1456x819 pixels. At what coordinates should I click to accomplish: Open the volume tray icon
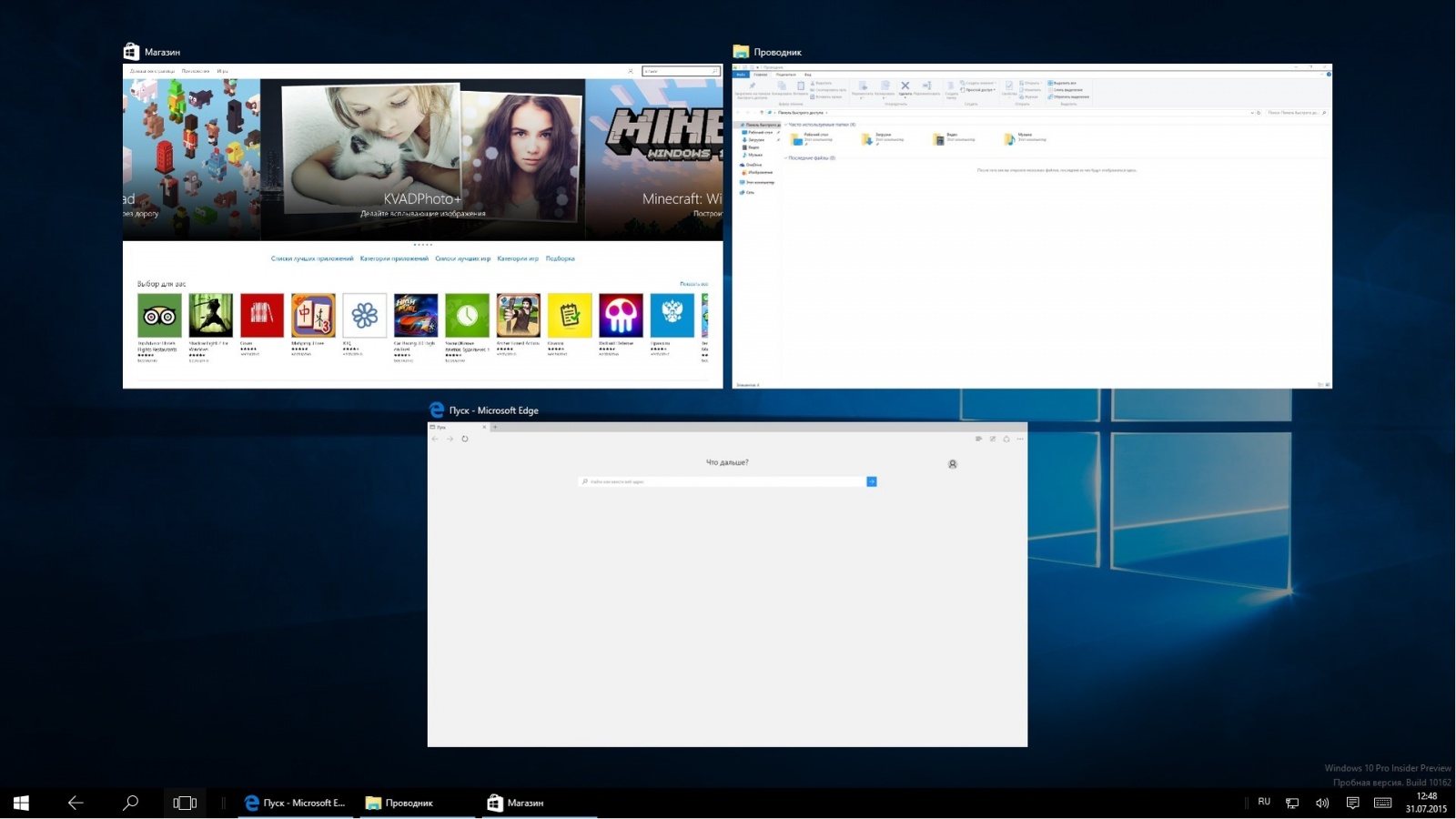(x=1322, y=803)
